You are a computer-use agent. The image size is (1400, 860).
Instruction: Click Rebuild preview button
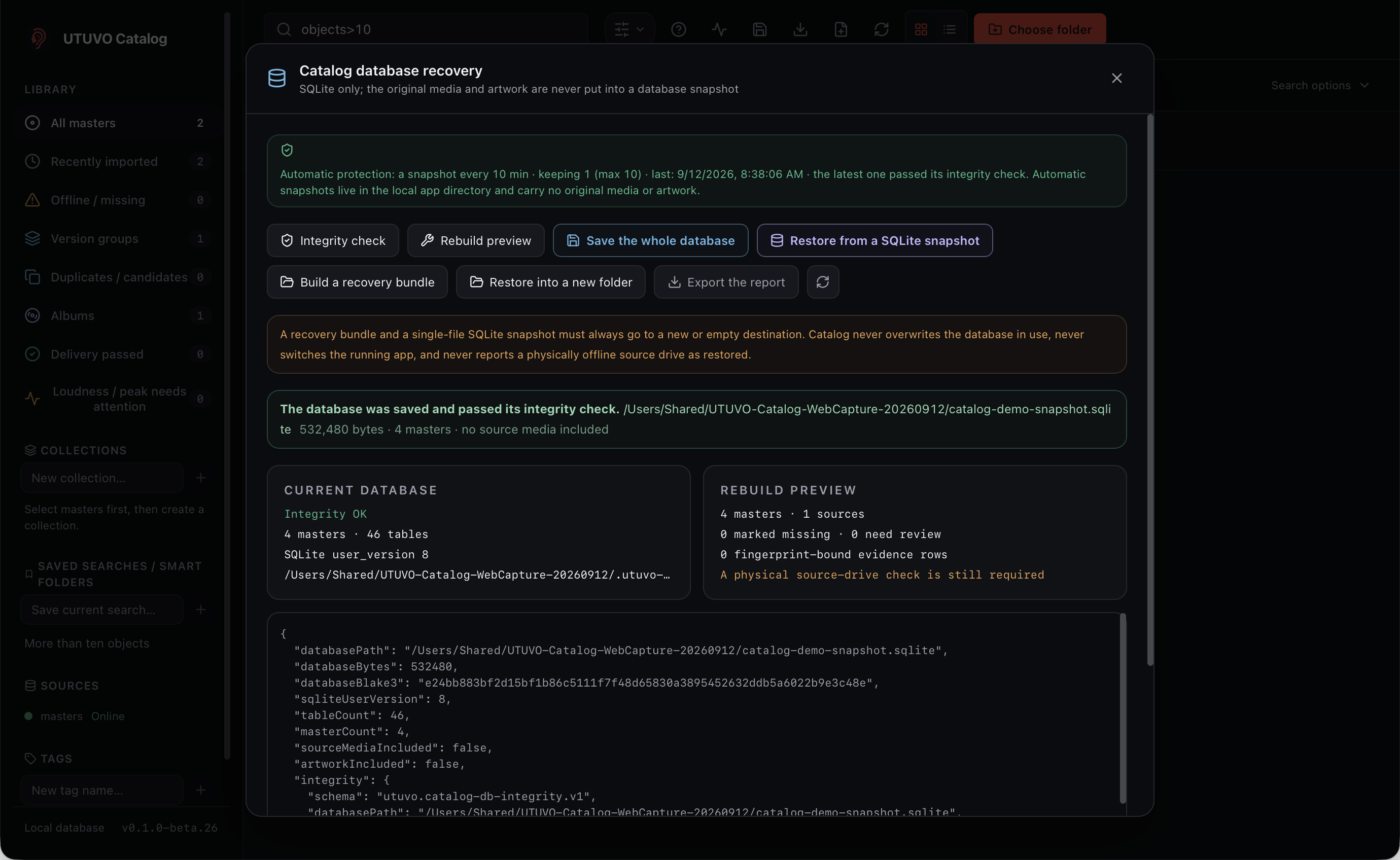[x=476, y=240]
